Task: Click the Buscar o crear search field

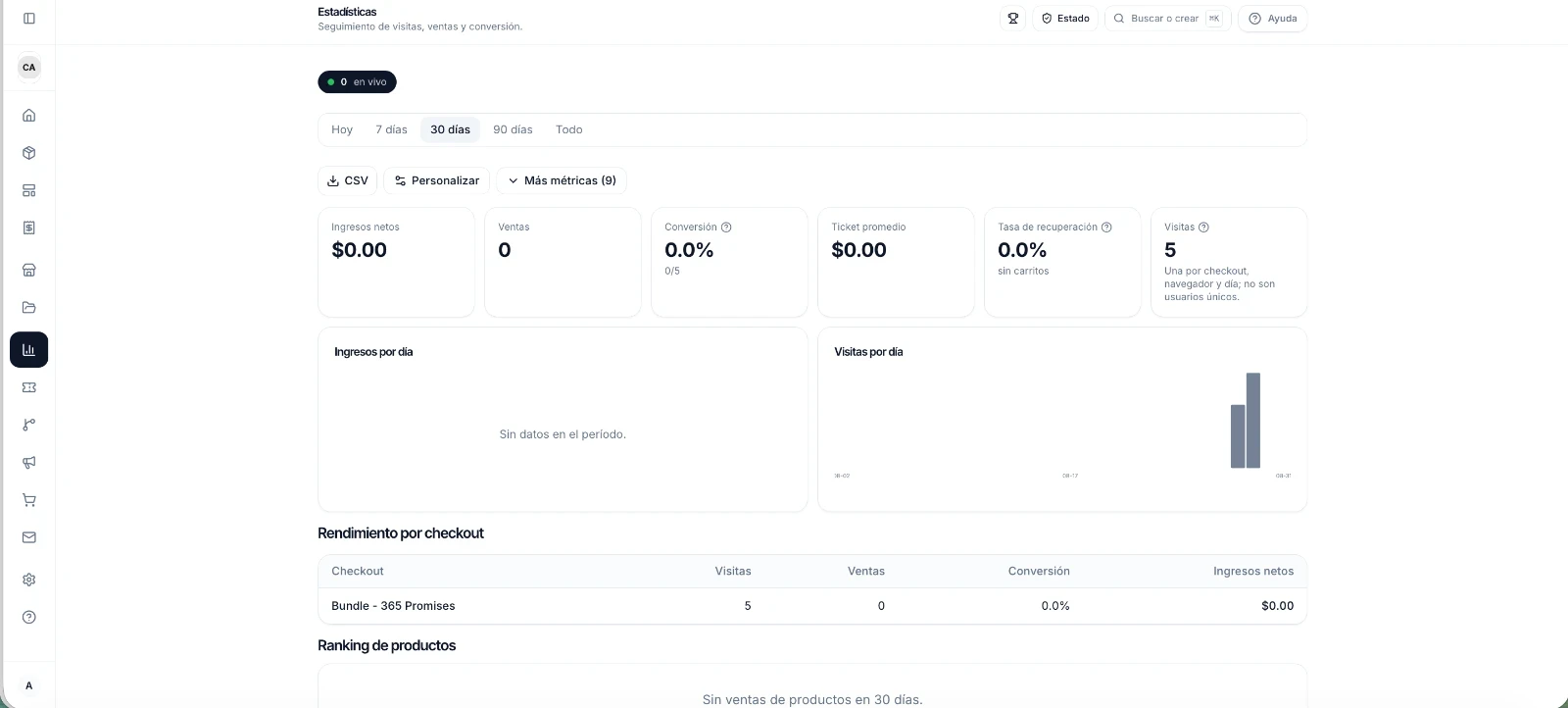Action: point(1168,19)
